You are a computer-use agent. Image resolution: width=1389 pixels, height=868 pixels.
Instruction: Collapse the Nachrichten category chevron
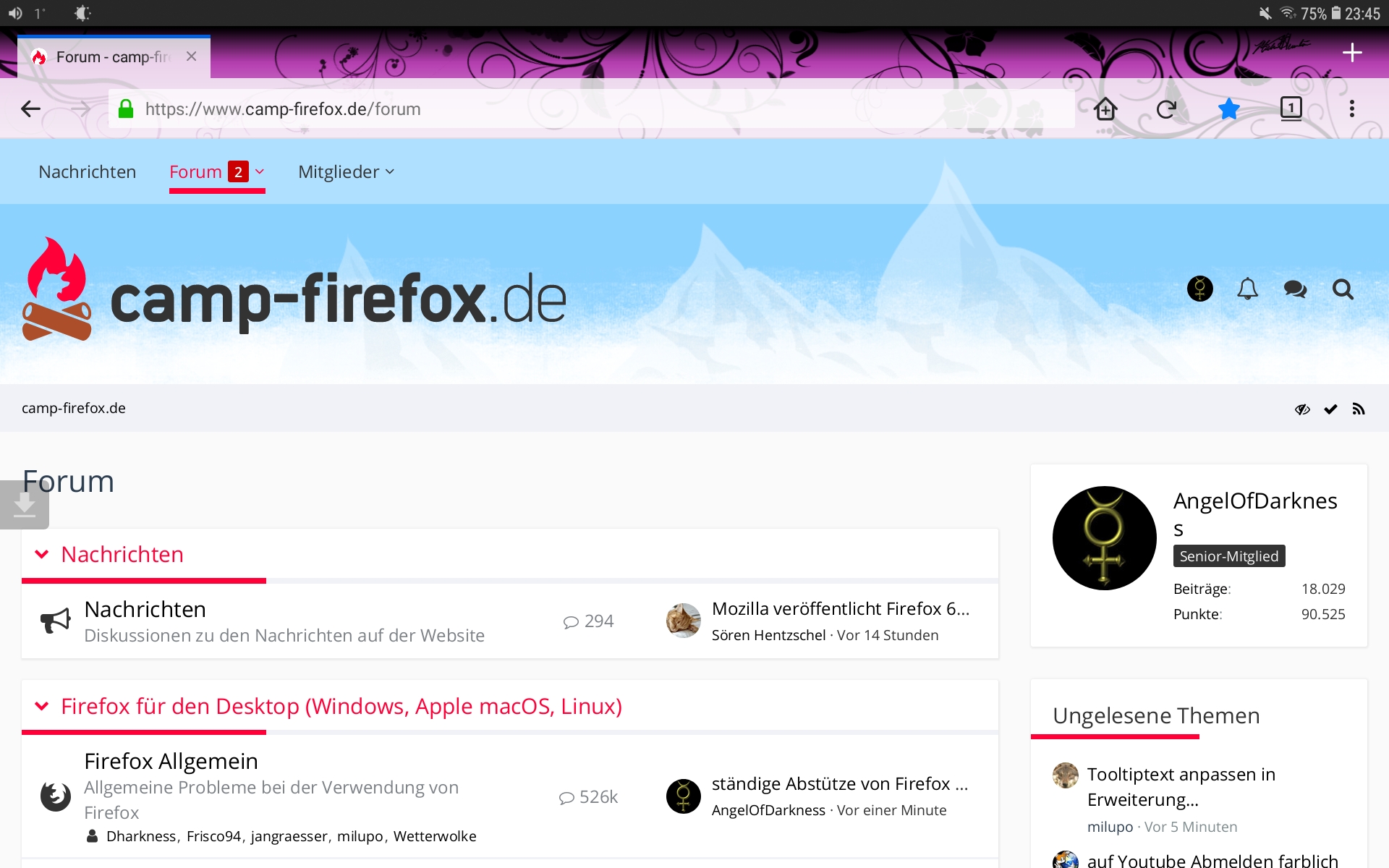coord(42,555)
